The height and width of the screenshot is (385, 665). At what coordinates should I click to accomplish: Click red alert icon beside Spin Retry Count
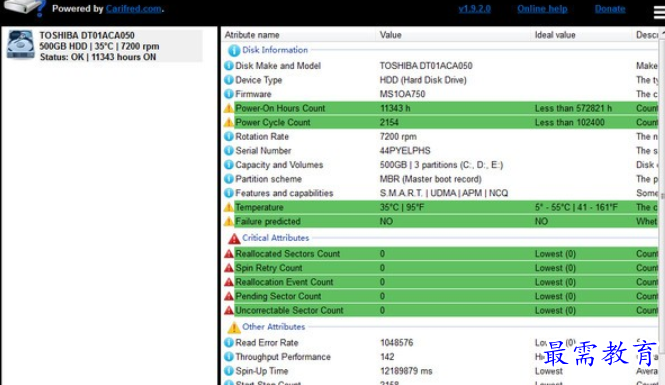click(x=229, y=268)
